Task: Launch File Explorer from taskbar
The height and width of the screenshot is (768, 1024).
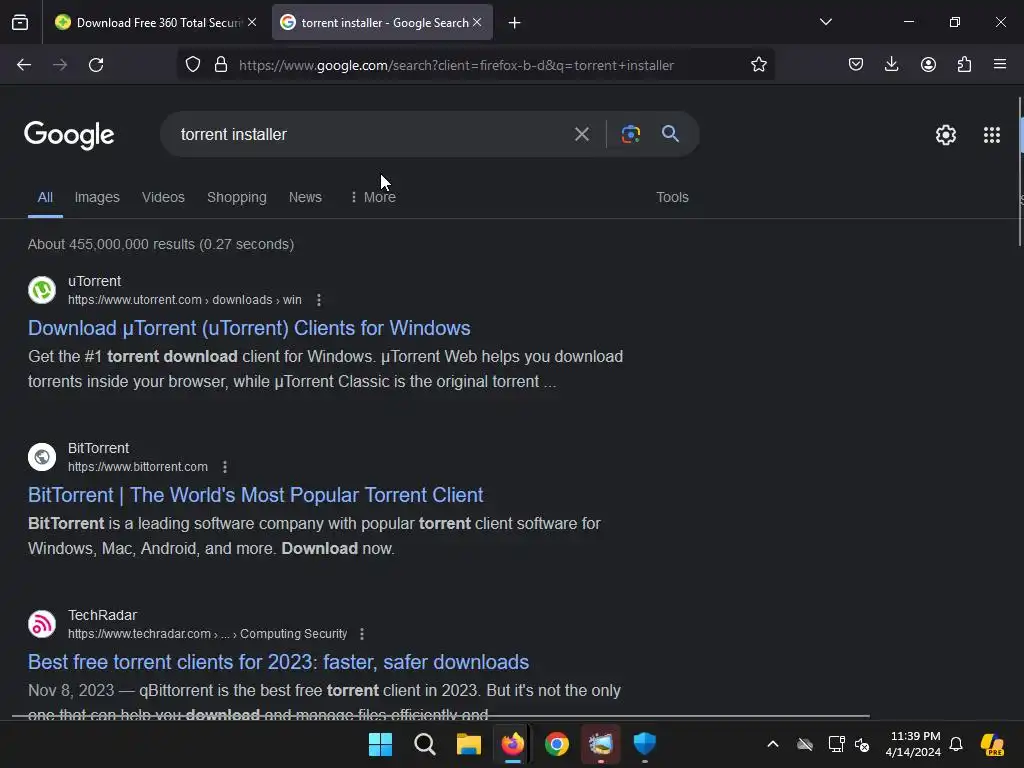Action: [x=468, y=744]
